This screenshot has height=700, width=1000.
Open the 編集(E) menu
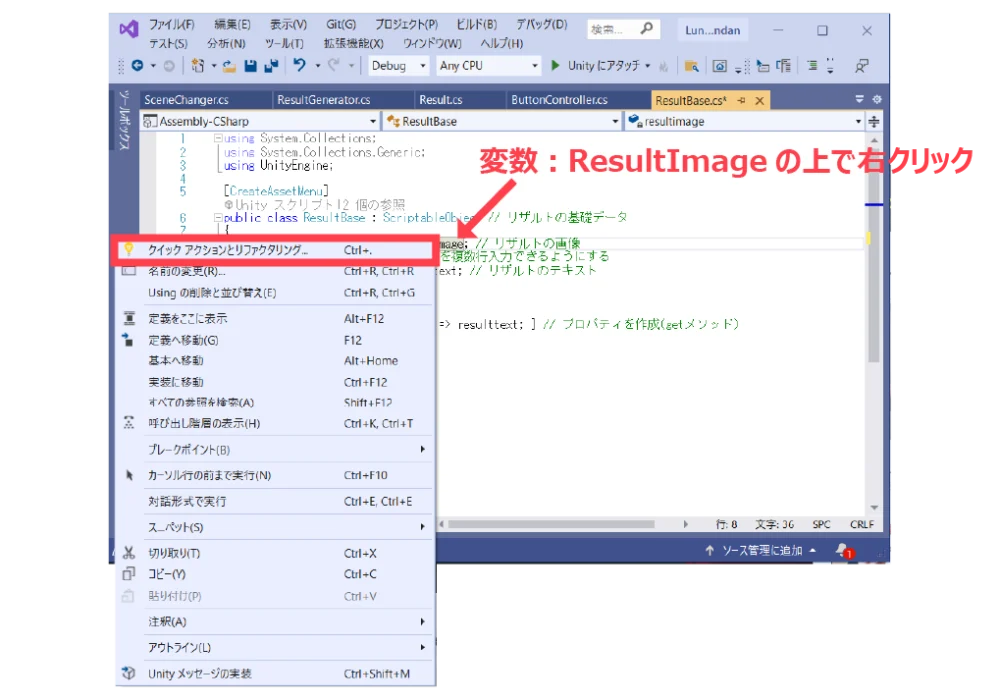point(233,25)
